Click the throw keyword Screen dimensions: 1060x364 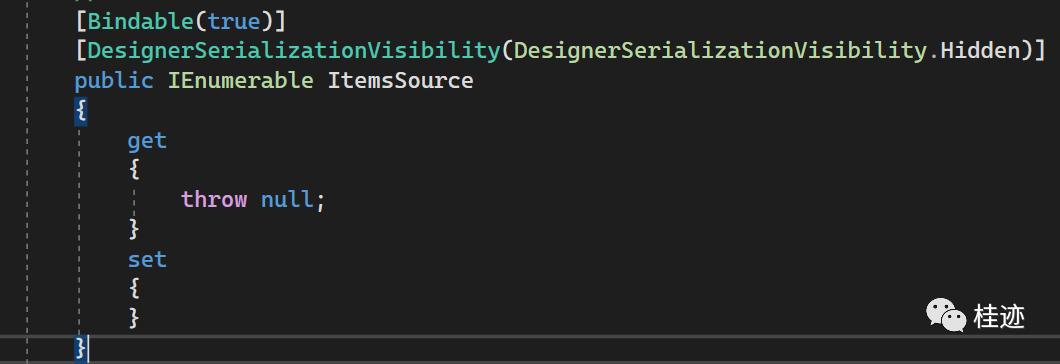(214, 200)
